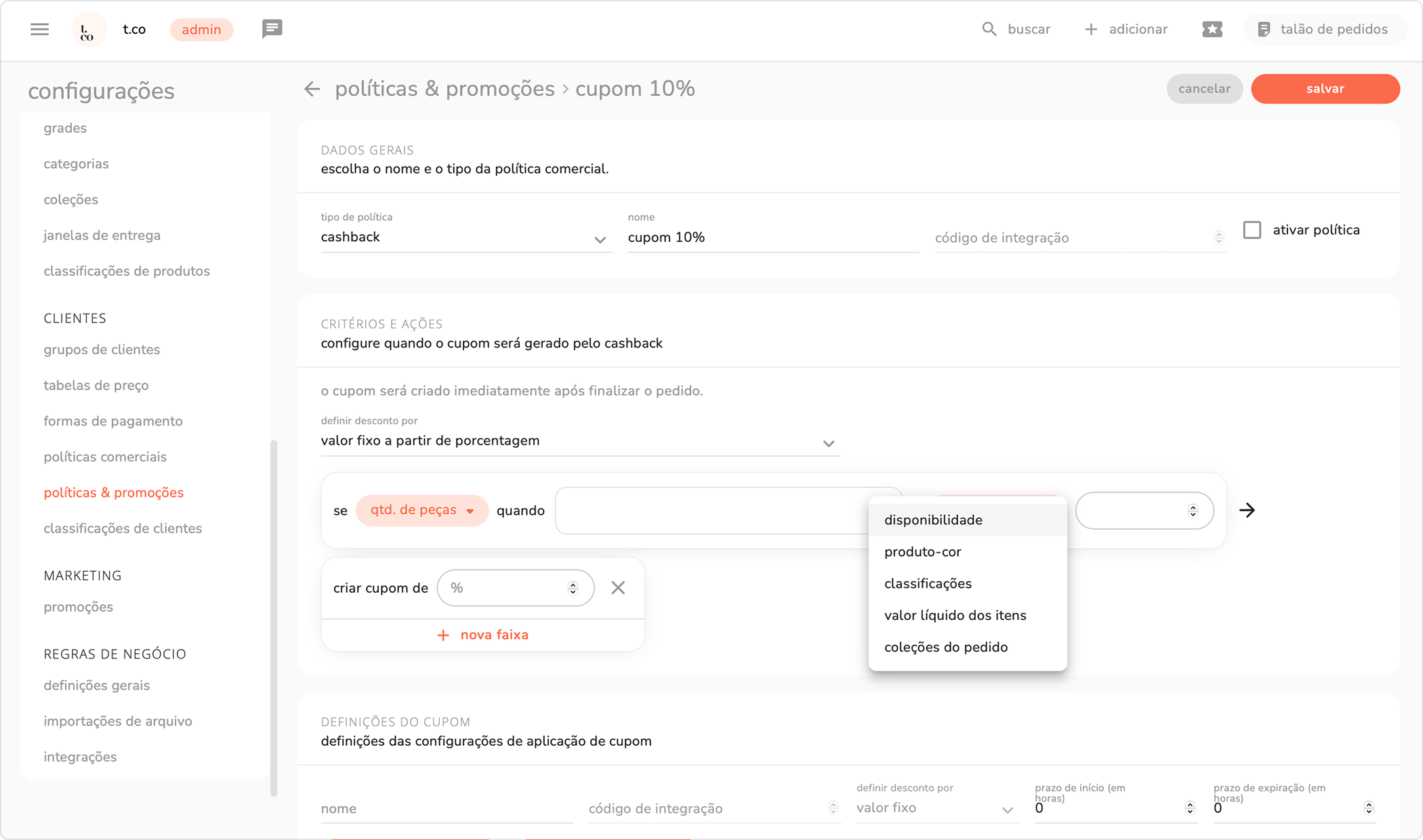Open the hamburger navigation menu

coord(39,29)
